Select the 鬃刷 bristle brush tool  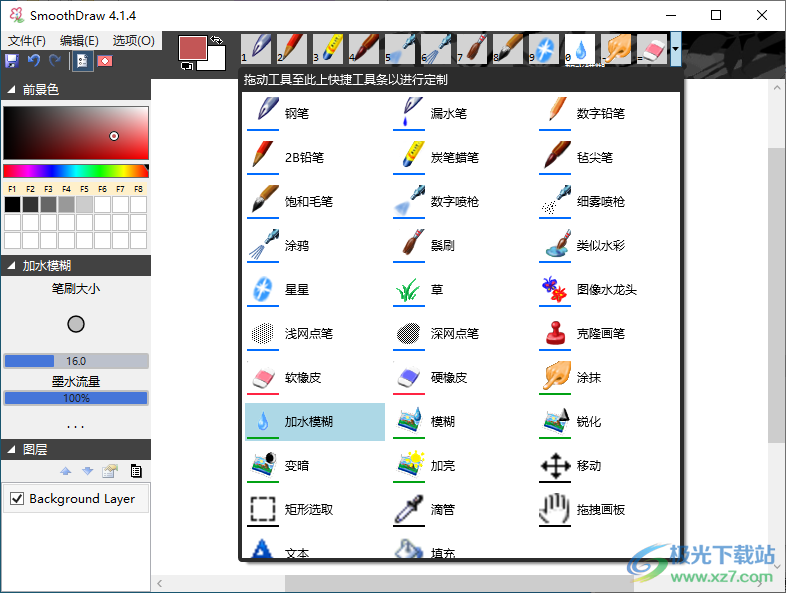pos(461,246)
